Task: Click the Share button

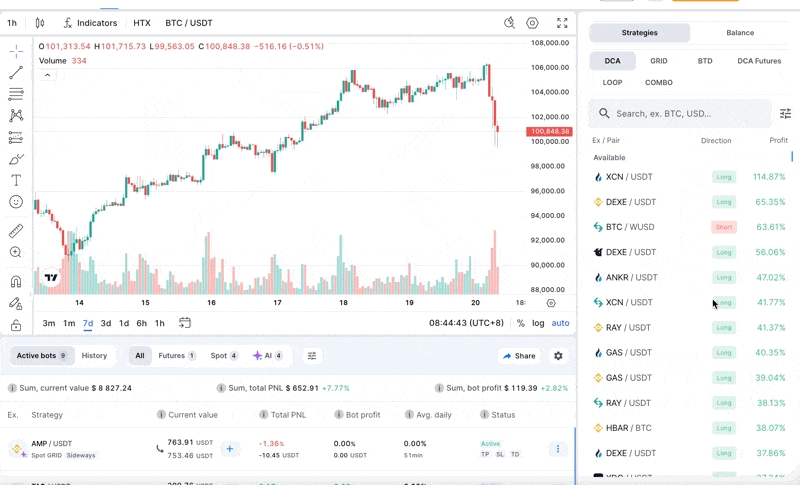Action: point(519,356)
